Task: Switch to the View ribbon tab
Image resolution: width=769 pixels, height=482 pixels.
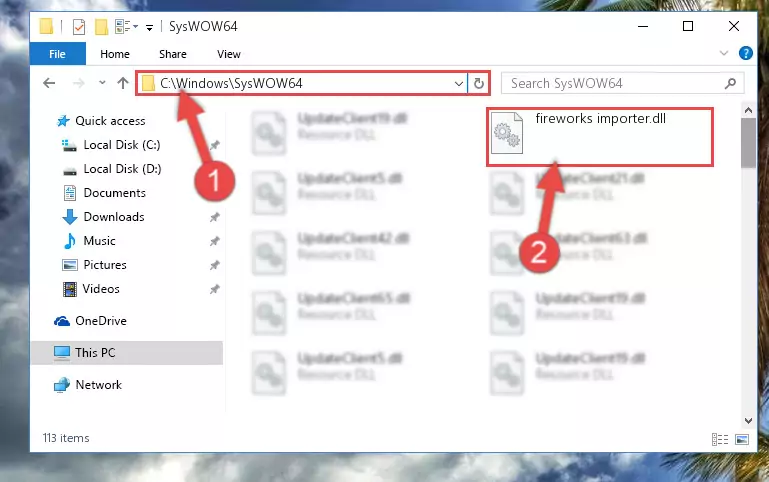Action: coord(229,54)
